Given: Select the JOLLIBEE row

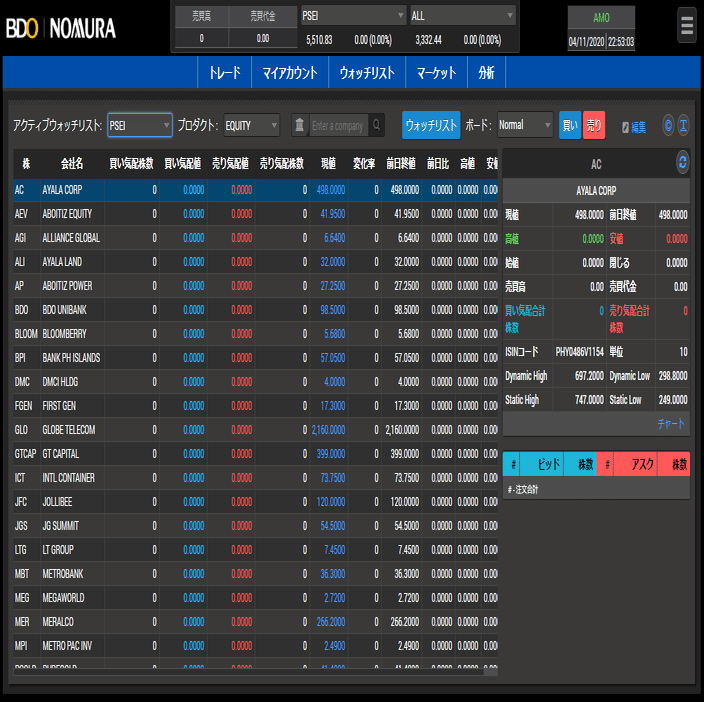Looking at the screenshot, I should (x=255, y=502).
